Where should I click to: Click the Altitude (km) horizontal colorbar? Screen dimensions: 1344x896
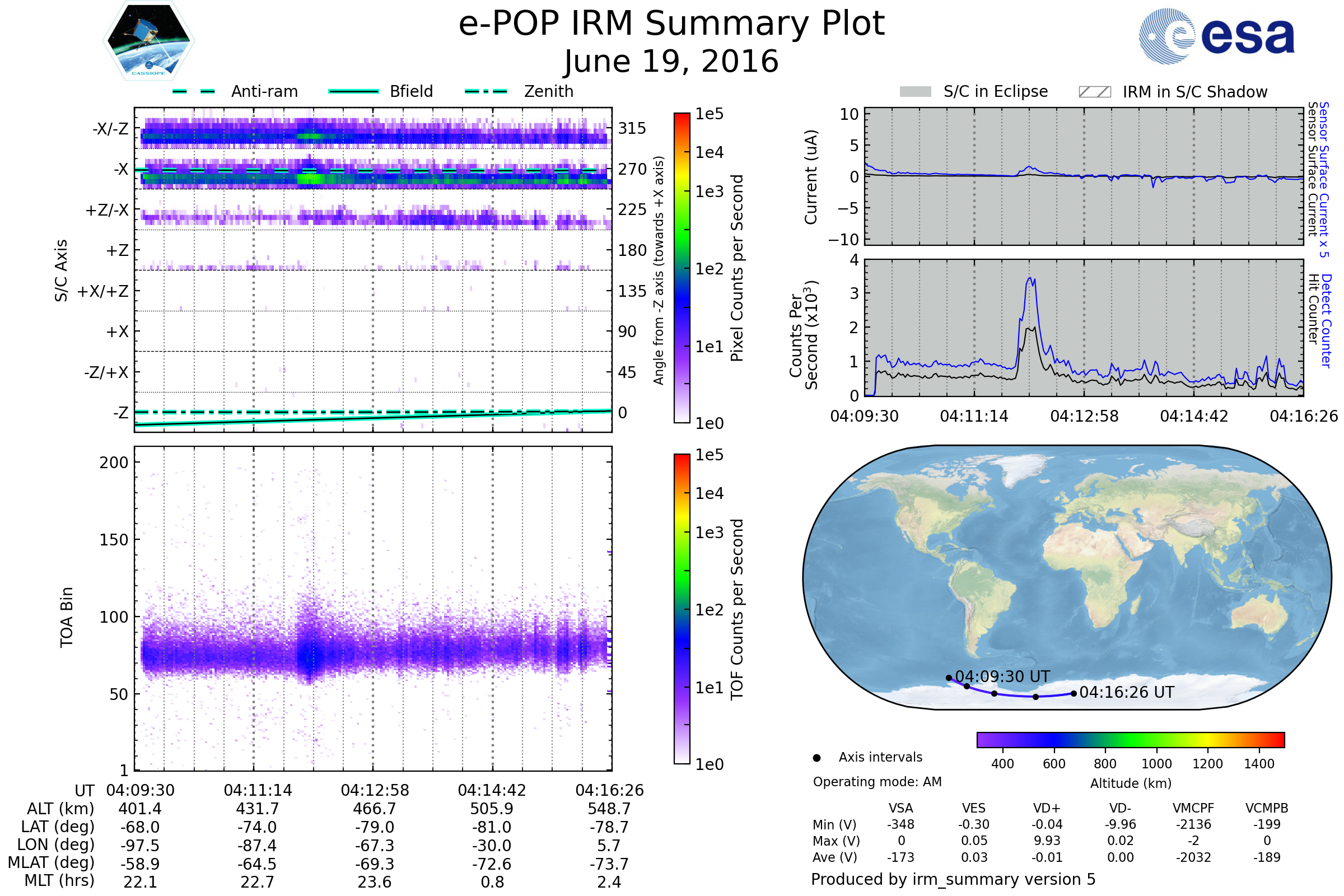tap(1130, 739)
